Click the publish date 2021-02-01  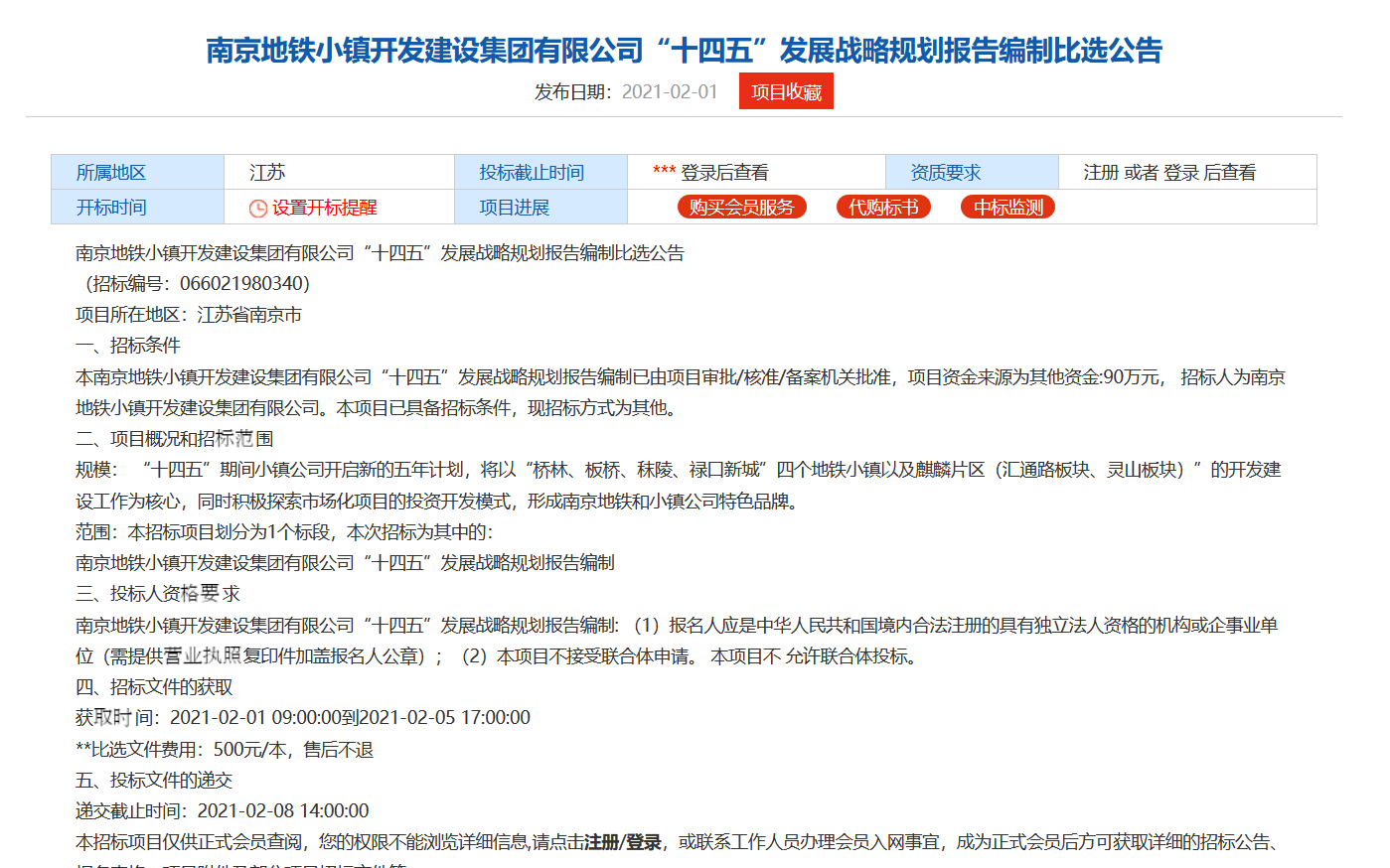coord(670,91)
